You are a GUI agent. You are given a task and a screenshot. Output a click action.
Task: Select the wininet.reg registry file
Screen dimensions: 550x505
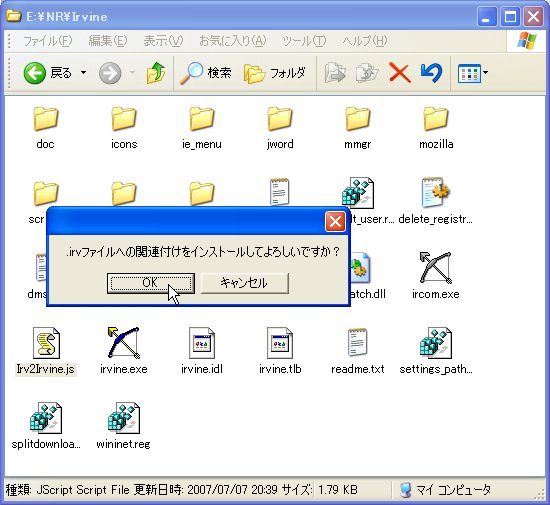[x=123, y=426]
